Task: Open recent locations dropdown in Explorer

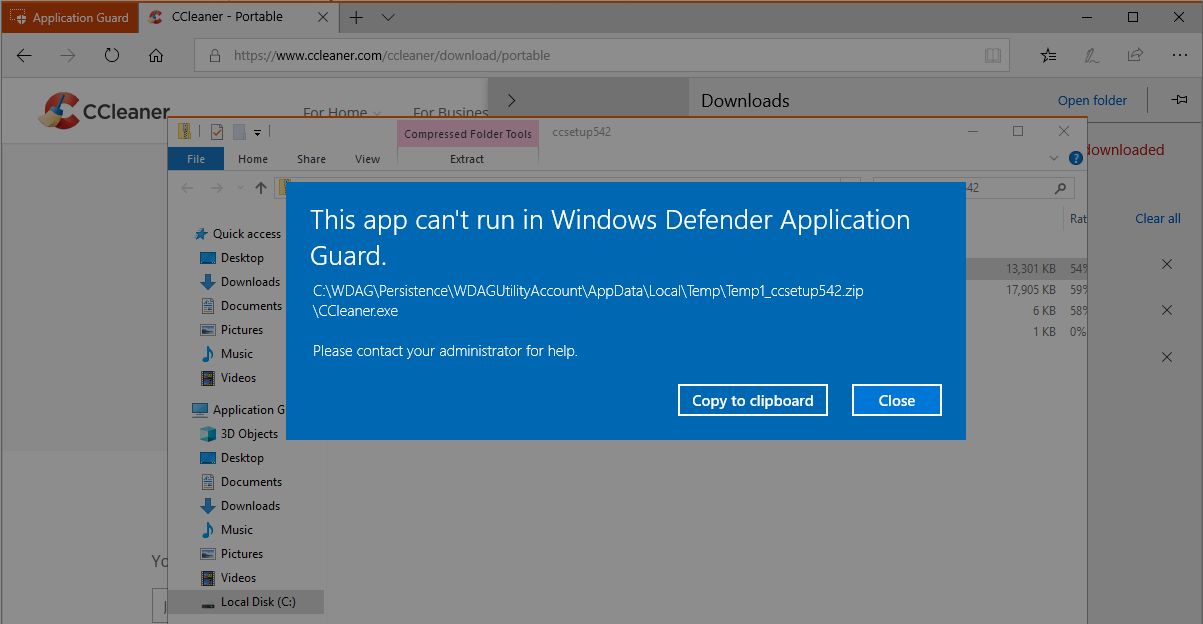Action: 240,187
